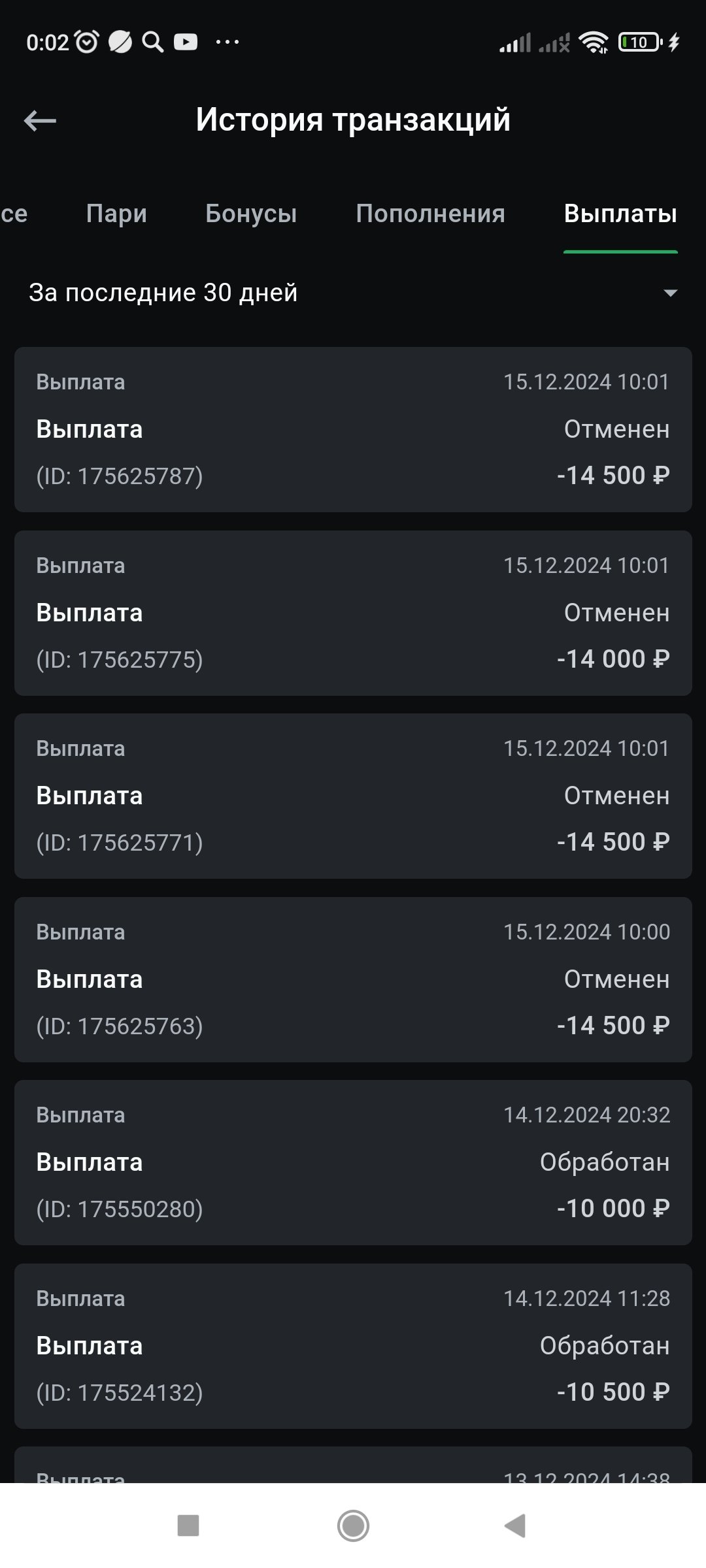Switch to the Пари tab
Screen dimensions: 706x1568
(x=116, y=214)
